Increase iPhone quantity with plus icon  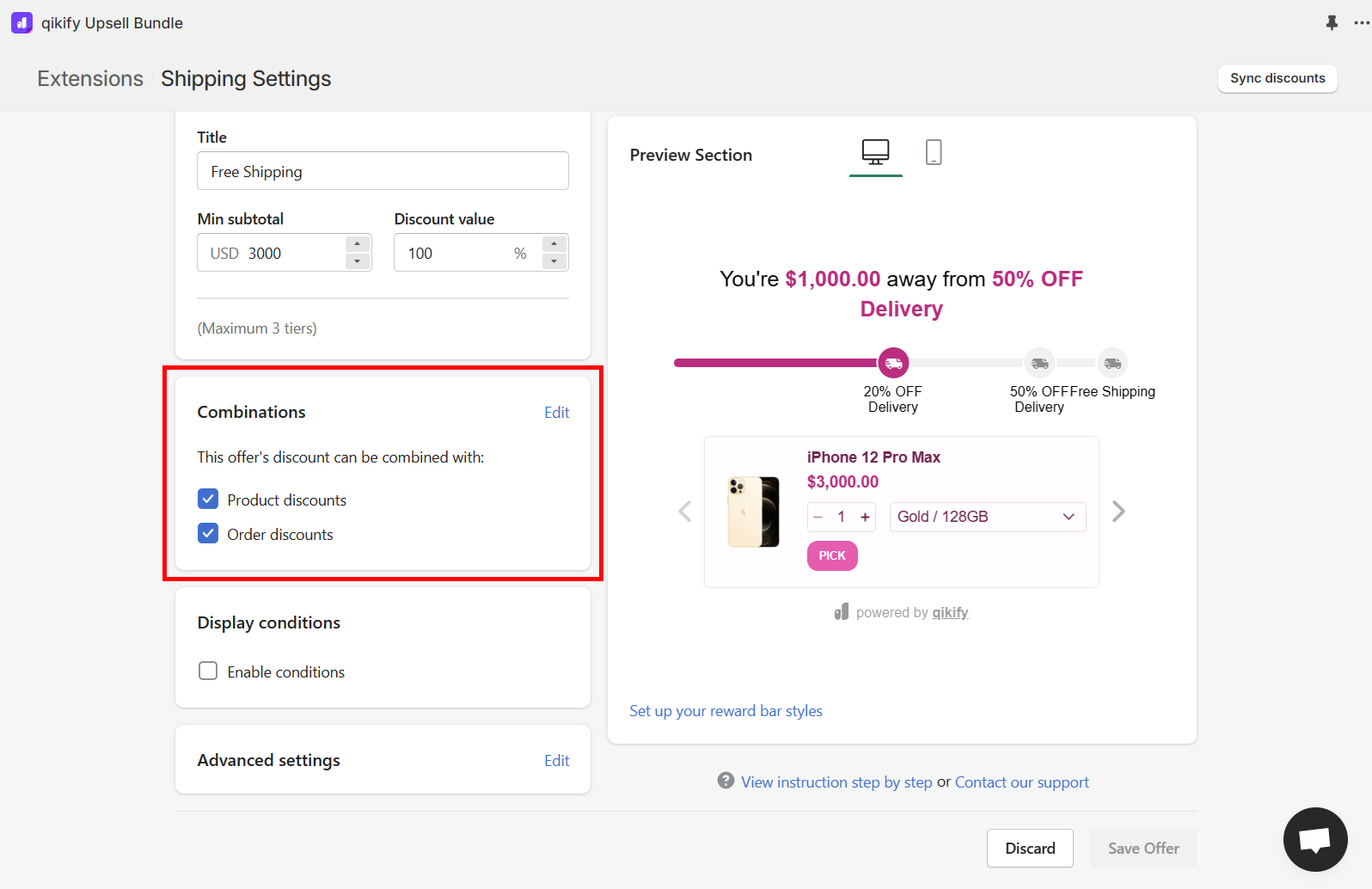[x=865, y=517]
